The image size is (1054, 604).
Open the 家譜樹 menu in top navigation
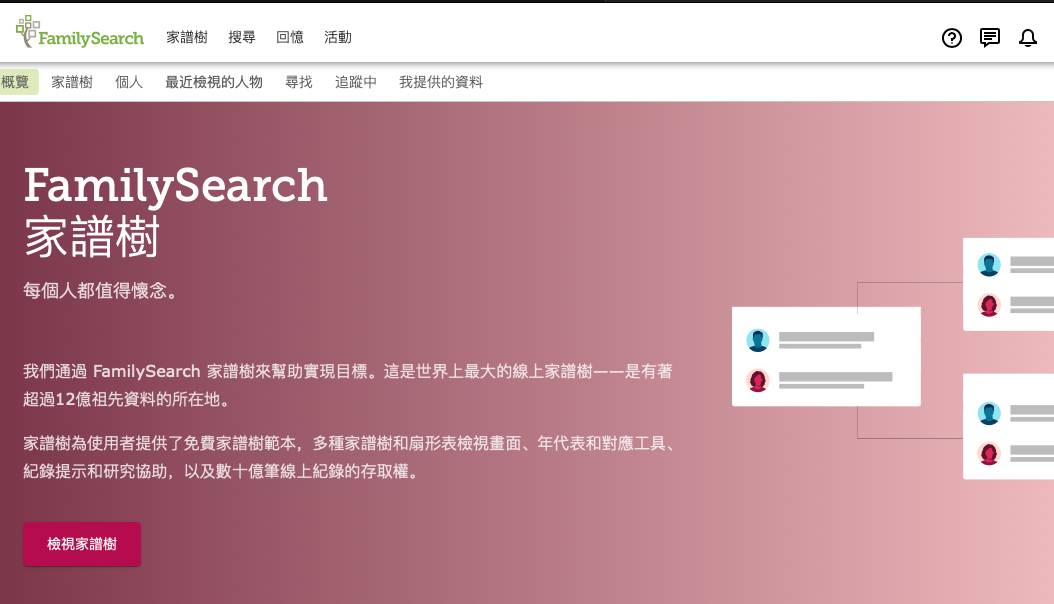coord(187,38)
